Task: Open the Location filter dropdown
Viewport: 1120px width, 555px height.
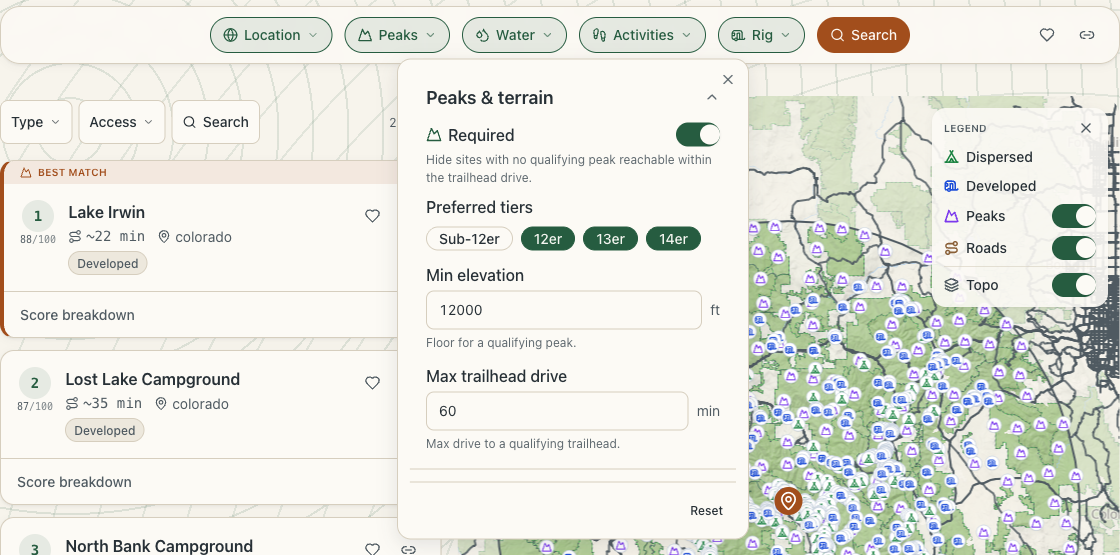Action: tap(271, 35)
